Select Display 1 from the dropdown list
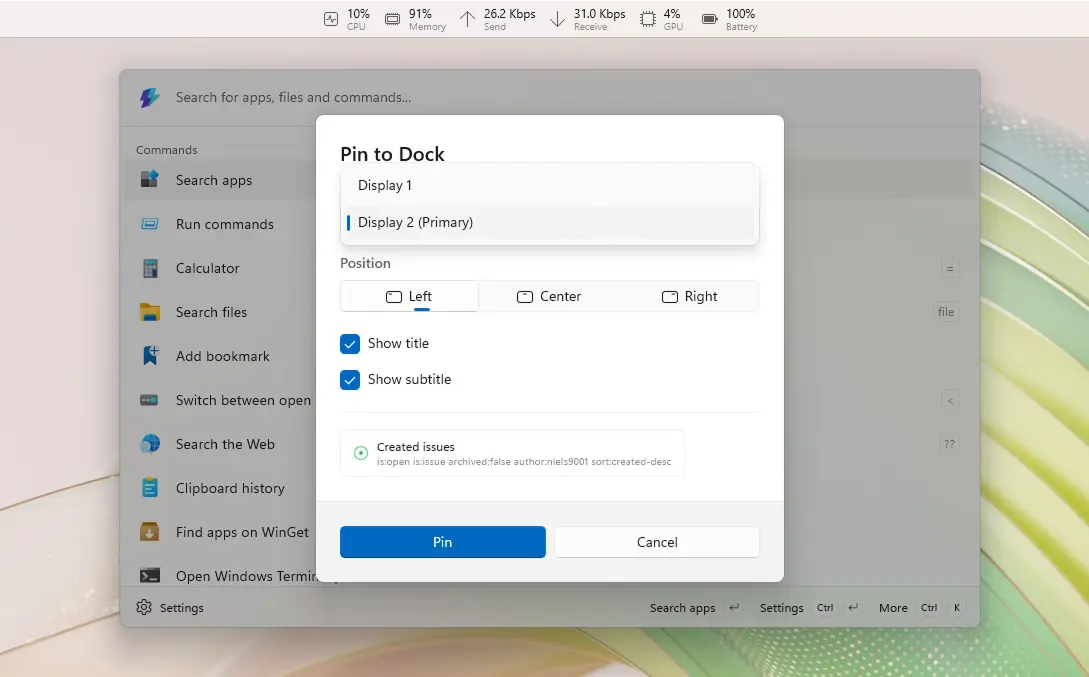The width and height of the screenshot is (1089, 677). (x=549, y=185)
